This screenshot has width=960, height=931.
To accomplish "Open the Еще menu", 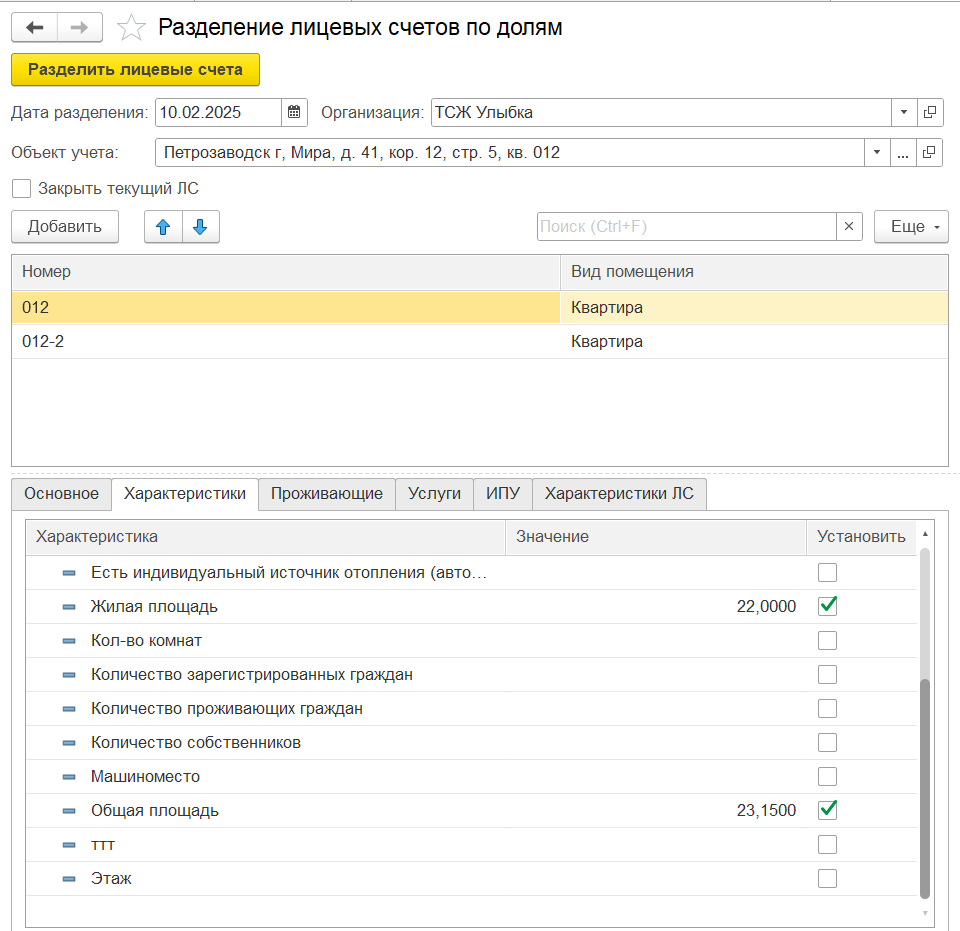I will (x=911, y=227).
